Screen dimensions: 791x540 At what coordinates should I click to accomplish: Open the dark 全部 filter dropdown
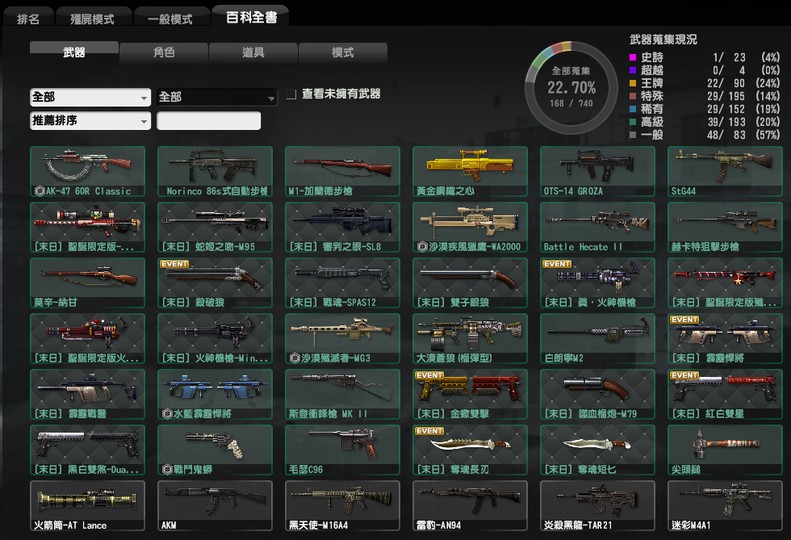pos(217,97)
